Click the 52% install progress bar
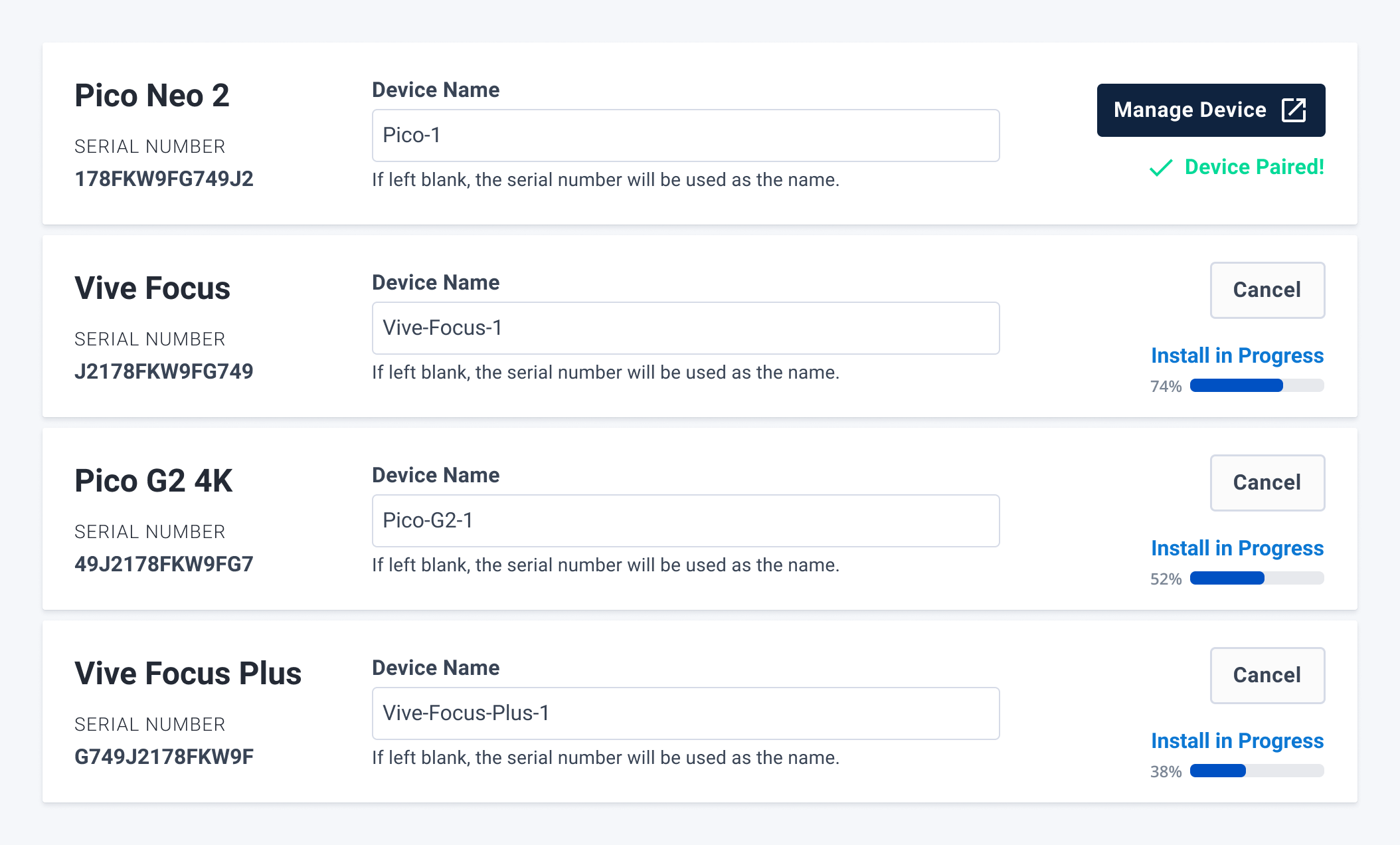1400x845 pixels. (x=1257, y=579)
